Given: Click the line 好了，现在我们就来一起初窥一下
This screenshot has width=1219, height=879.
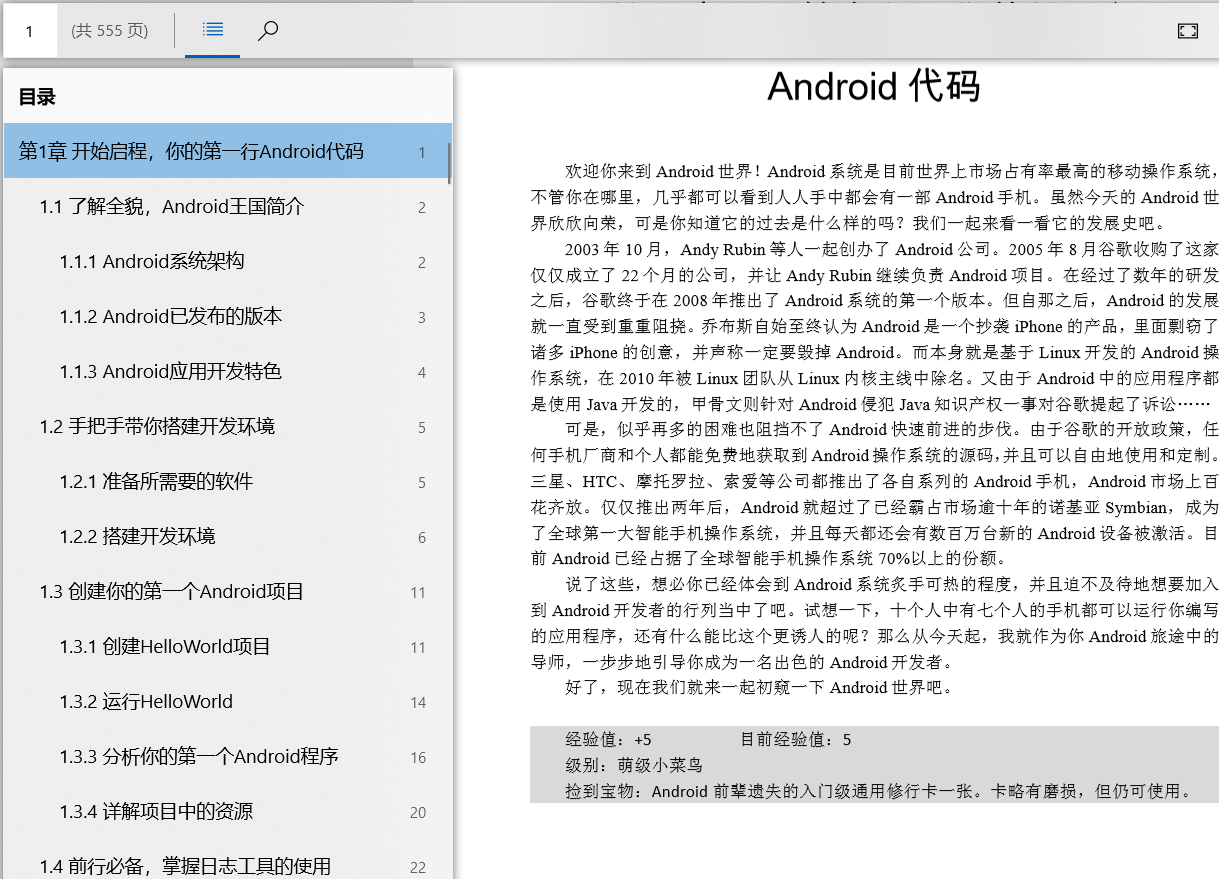Looking at the screenshot, I should click(759, 688).
